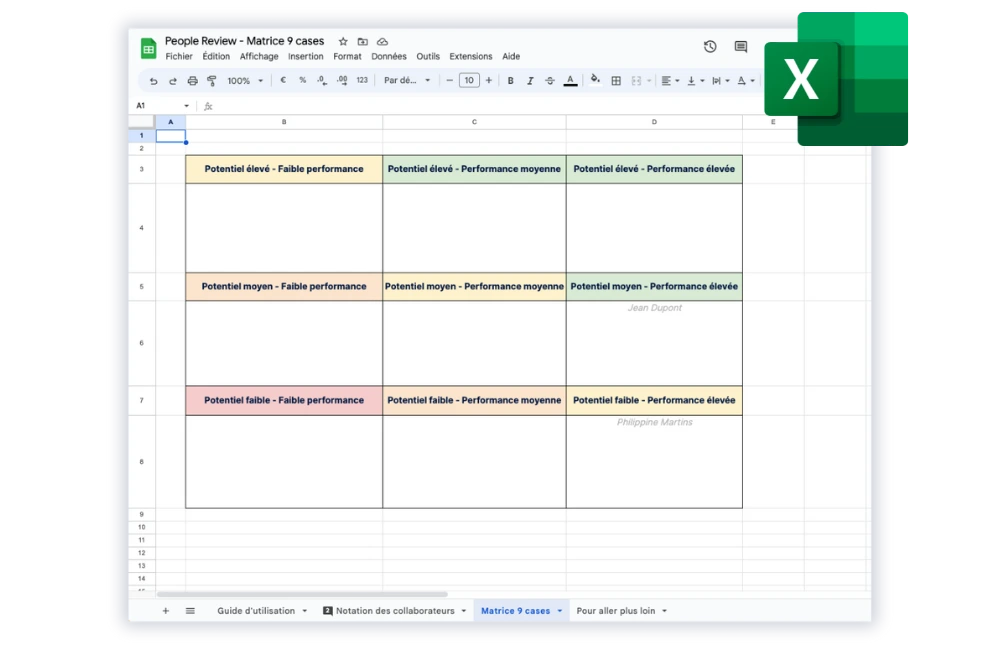Decrease decimal places
1000x650 pixels.
[322, 80]
